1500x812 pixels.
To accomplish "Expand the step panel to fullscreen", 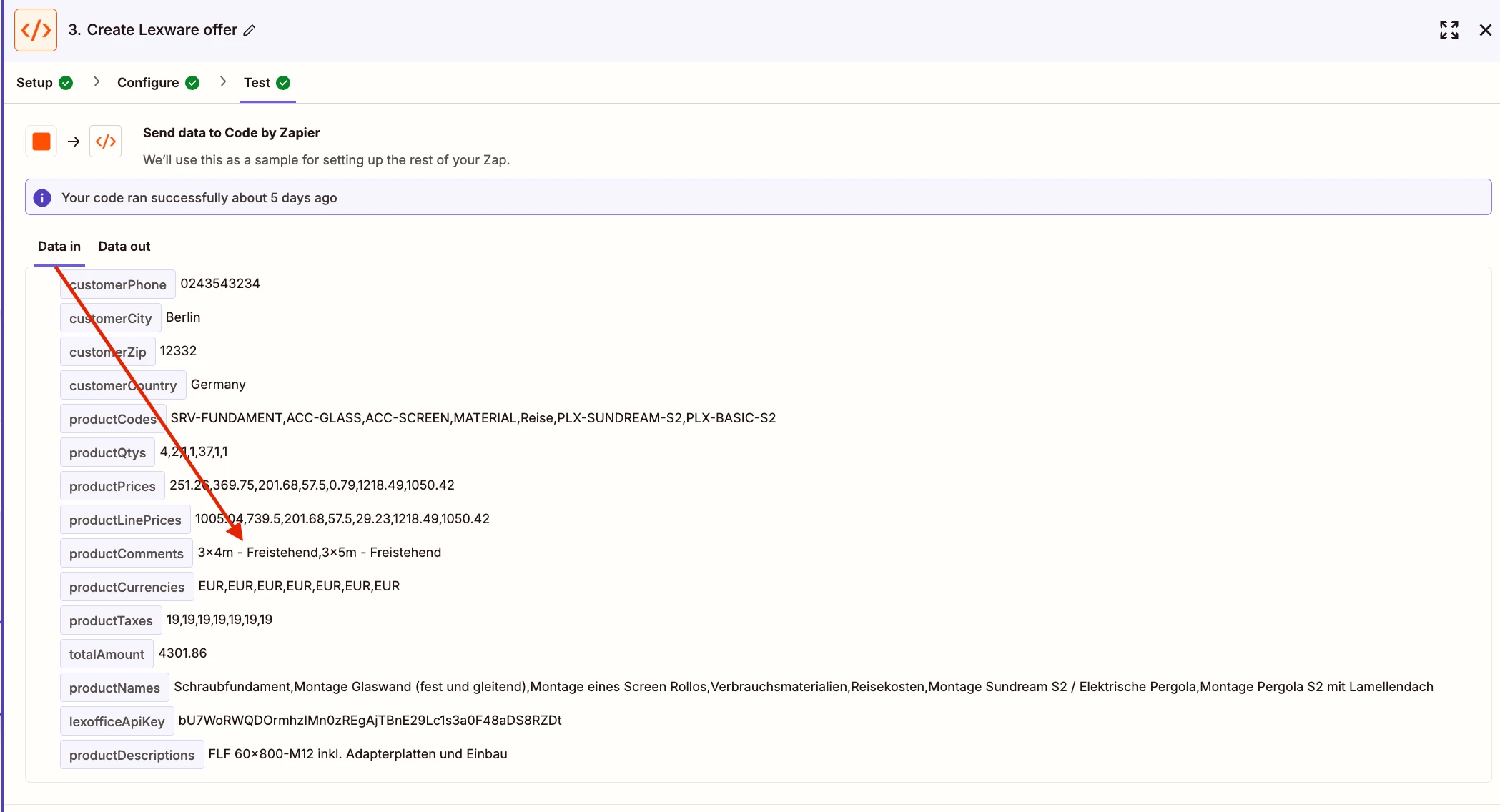I will 1449,30.
